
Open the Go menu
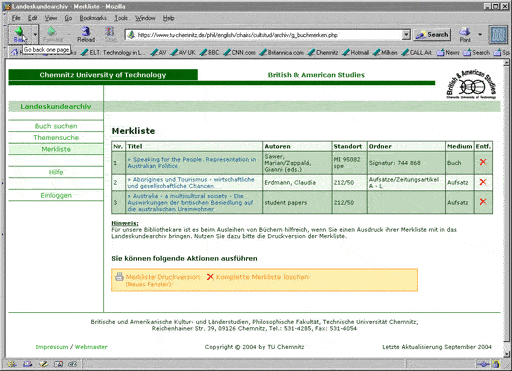[x=68, y=18]
